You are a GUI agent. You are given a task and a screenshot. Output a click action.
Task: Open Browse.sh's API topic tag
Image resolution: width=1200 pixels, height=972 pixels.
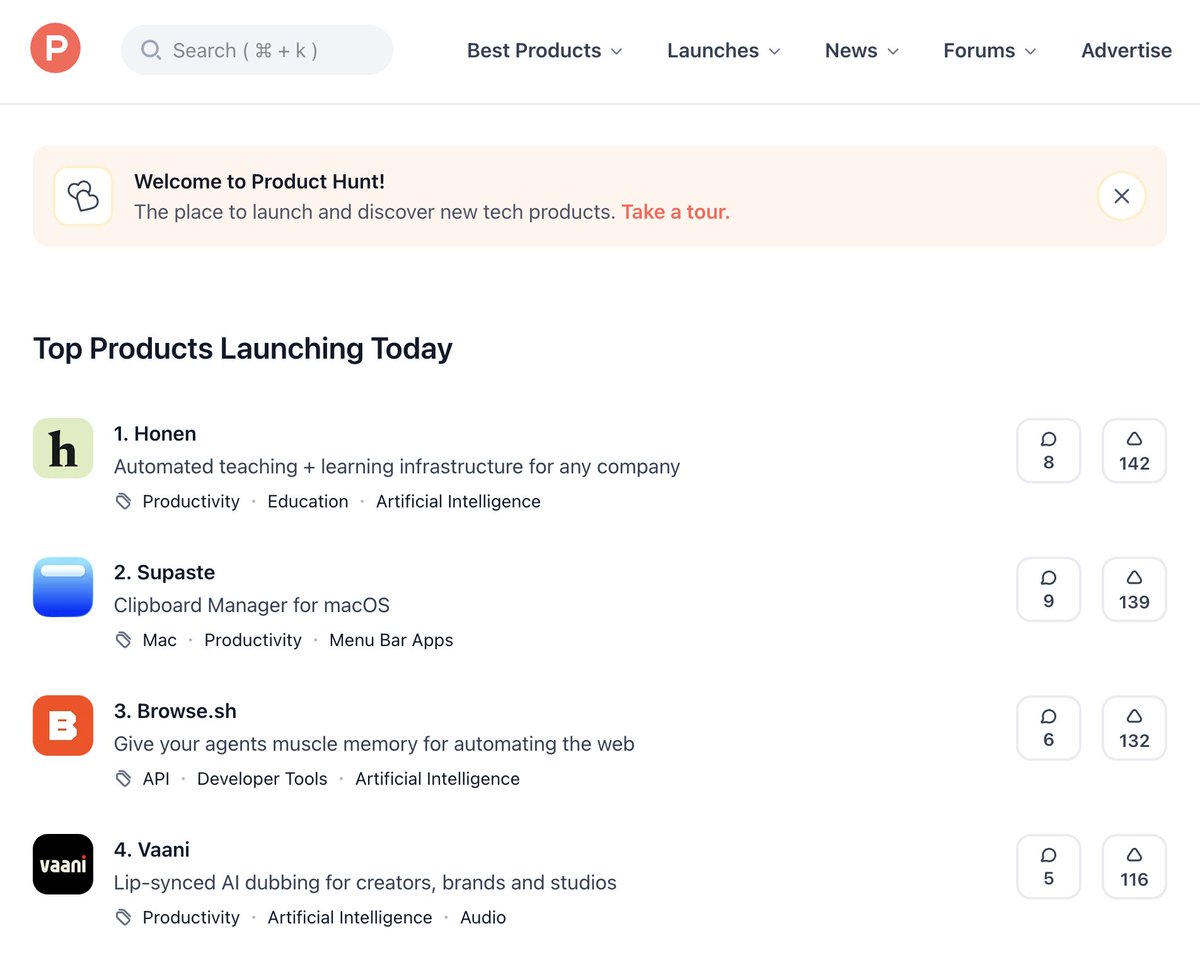tap(156, 779)
